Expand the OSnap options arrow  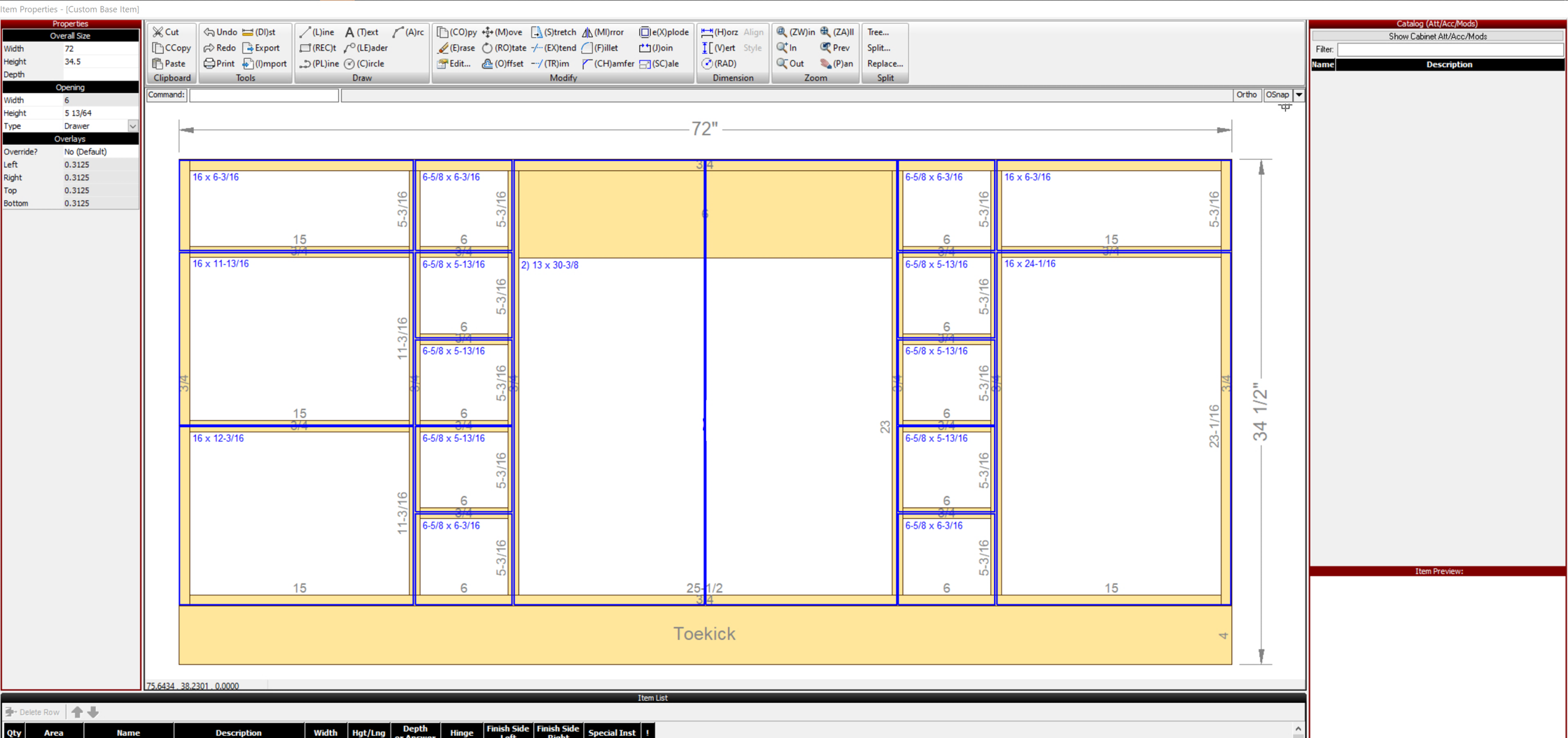[x=1299, y=95]
